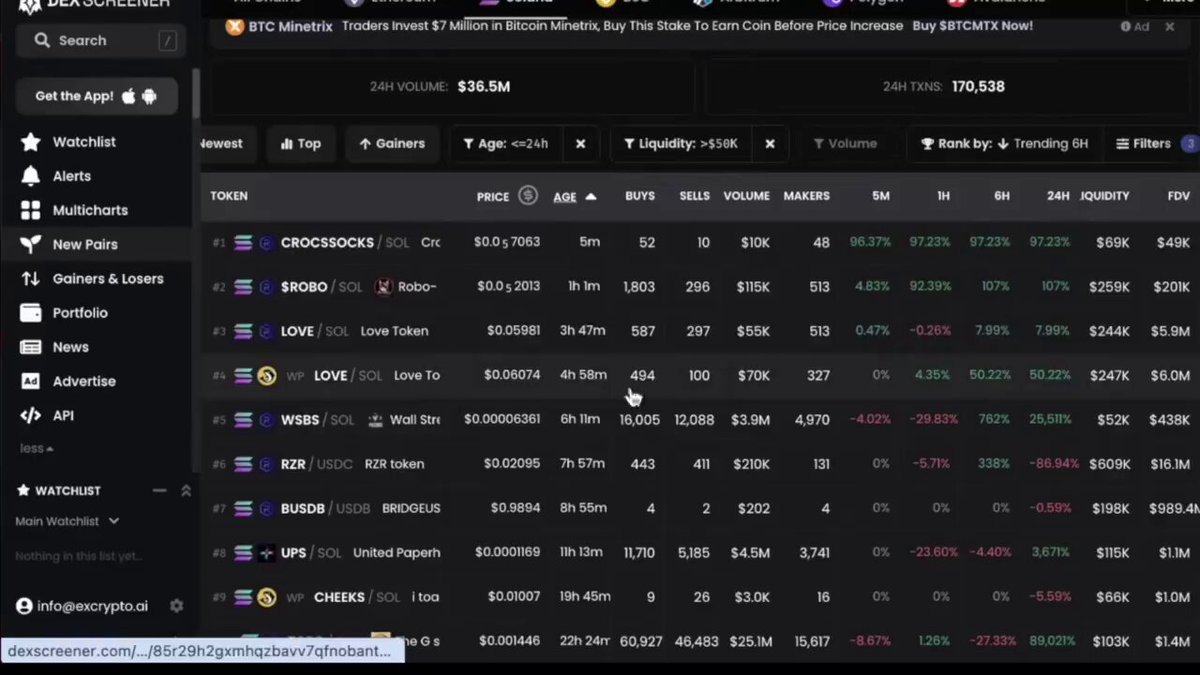The width and height of the screenshot is (1200, 675).
Task: Expand the Main Watchlist dropdown
Action: [x=67, y=521]
